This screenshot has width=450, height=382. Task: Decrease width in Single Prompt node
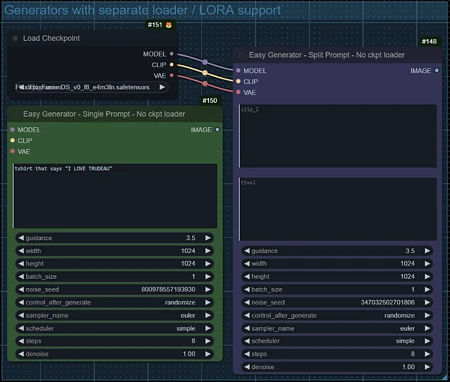click(21, 251)
